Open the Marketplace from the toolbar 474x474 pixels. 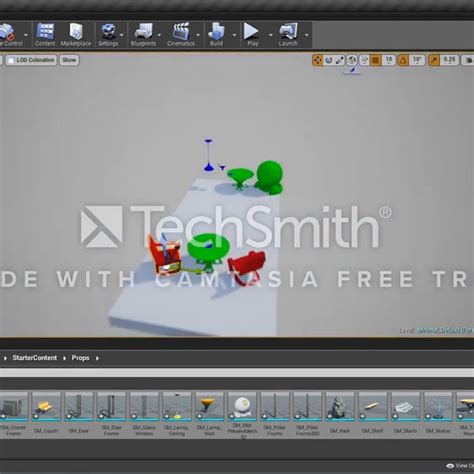pyautogui.click(x=76, y=34)
